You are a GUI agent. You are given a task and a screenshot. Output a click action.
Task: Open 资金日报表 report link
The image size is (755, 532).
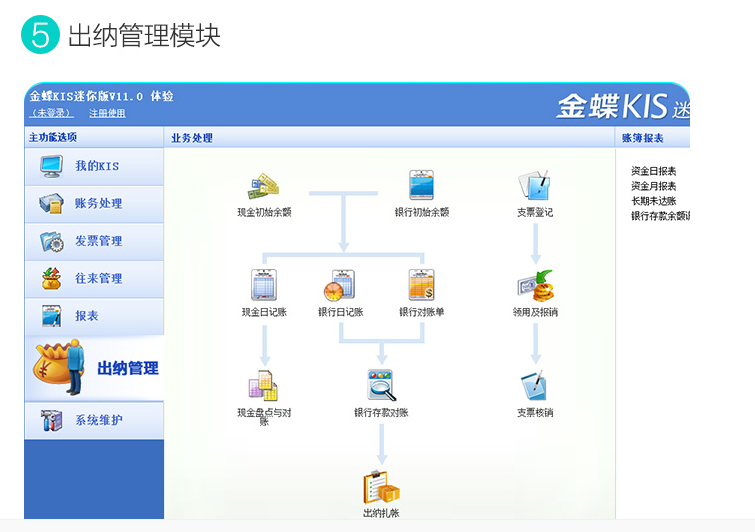pos(653,172)
